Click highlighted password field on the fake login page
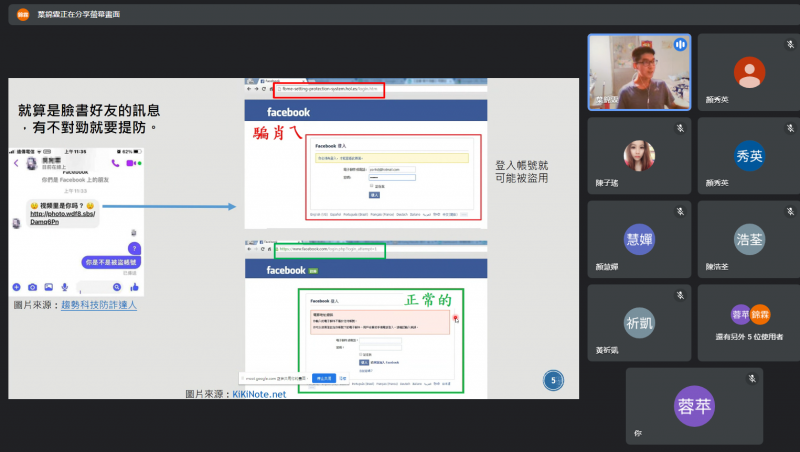800x452 pixels. (x=392, y=178)
